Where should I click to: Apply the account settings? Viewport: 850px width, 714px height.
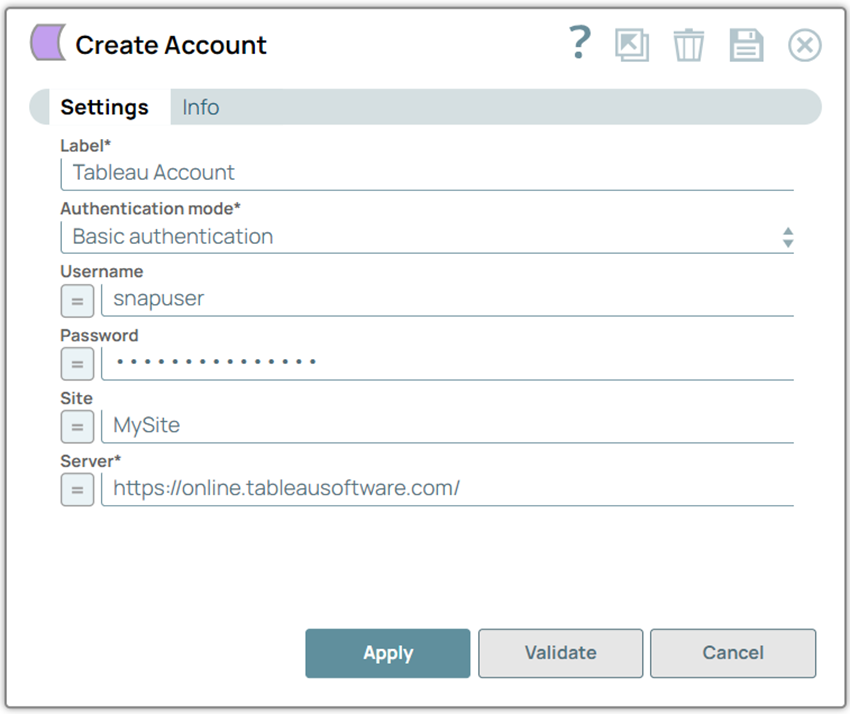point(387,653)
